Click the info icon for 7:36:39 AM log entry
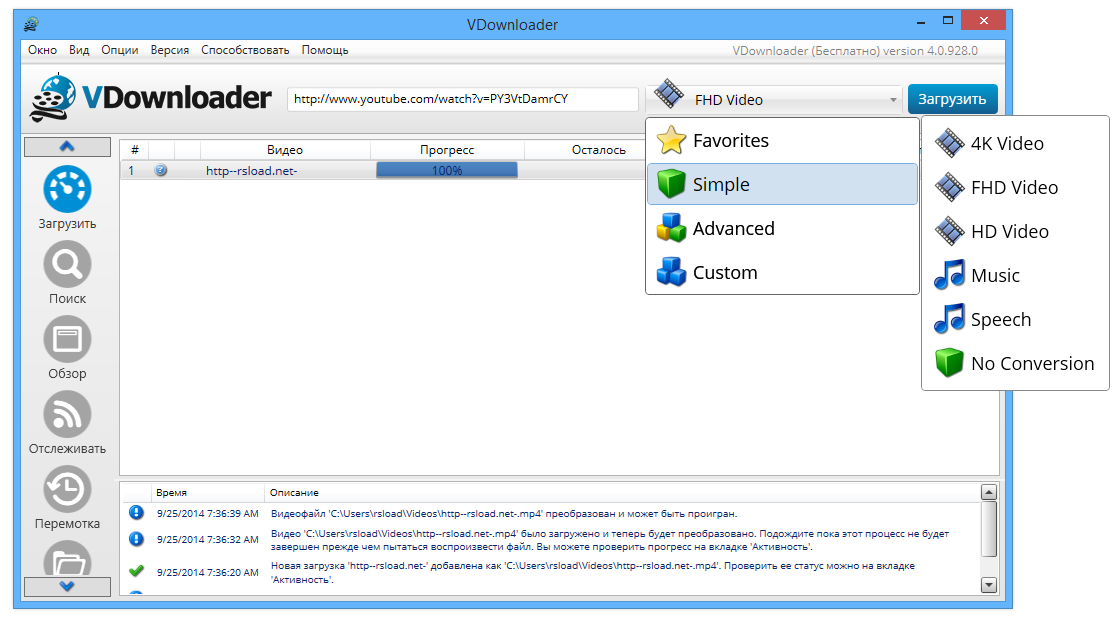The width and height of the screenshot is (1120, 629). tap(136, 513)
